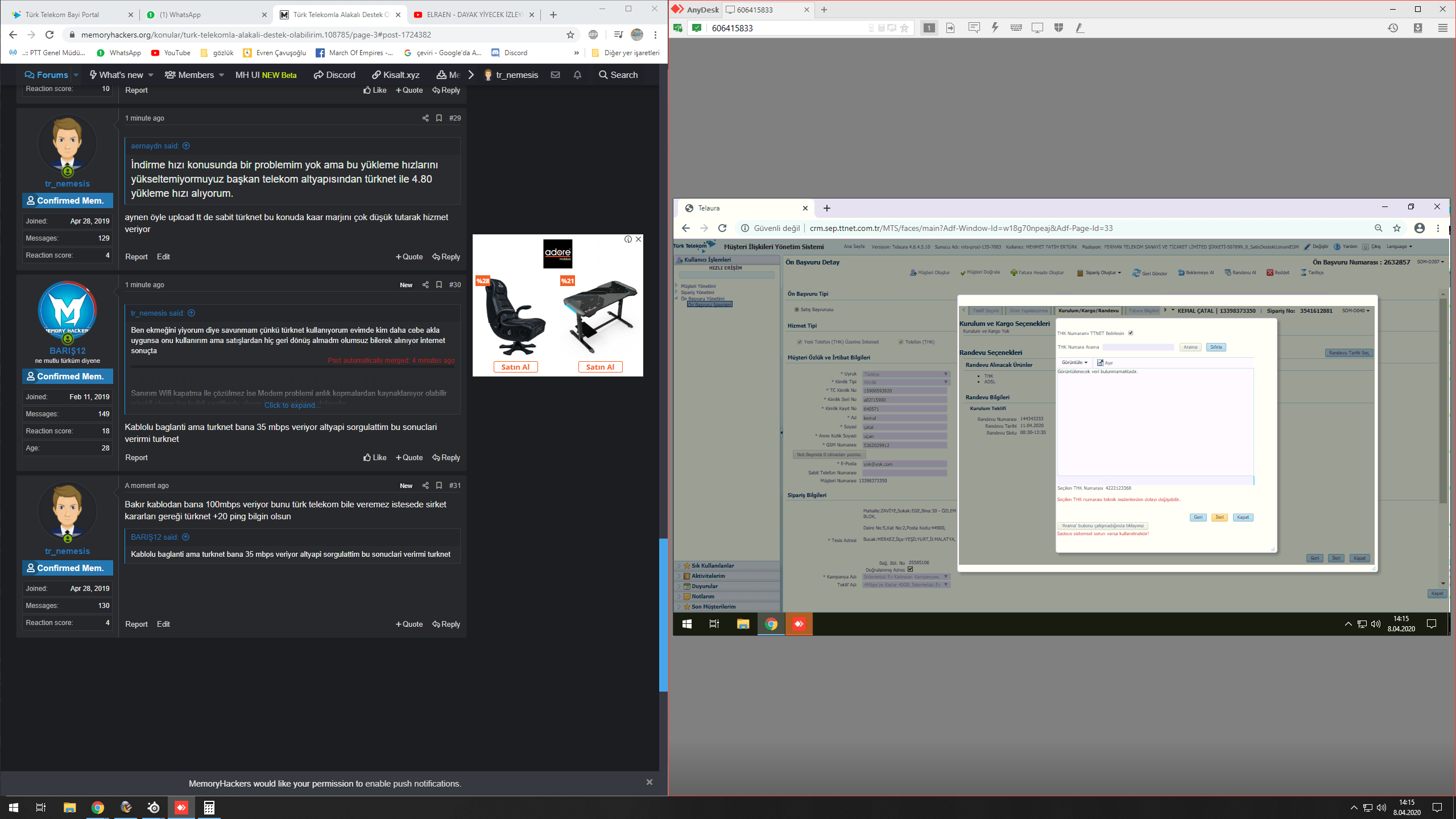Click the Sıfırla button
This screenshot has height=819, width=1456.
click(1216, 348)
